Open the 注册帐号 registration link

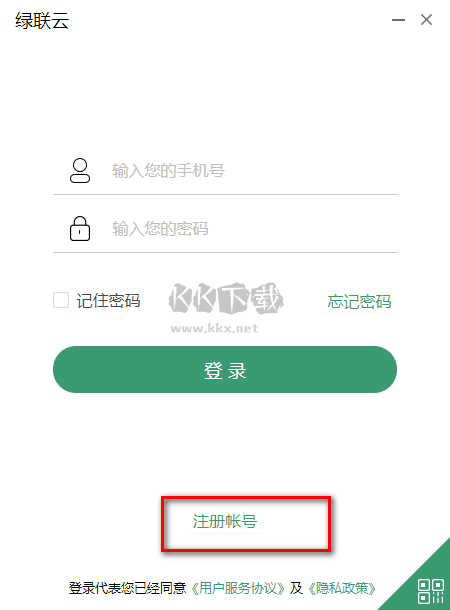225,521
